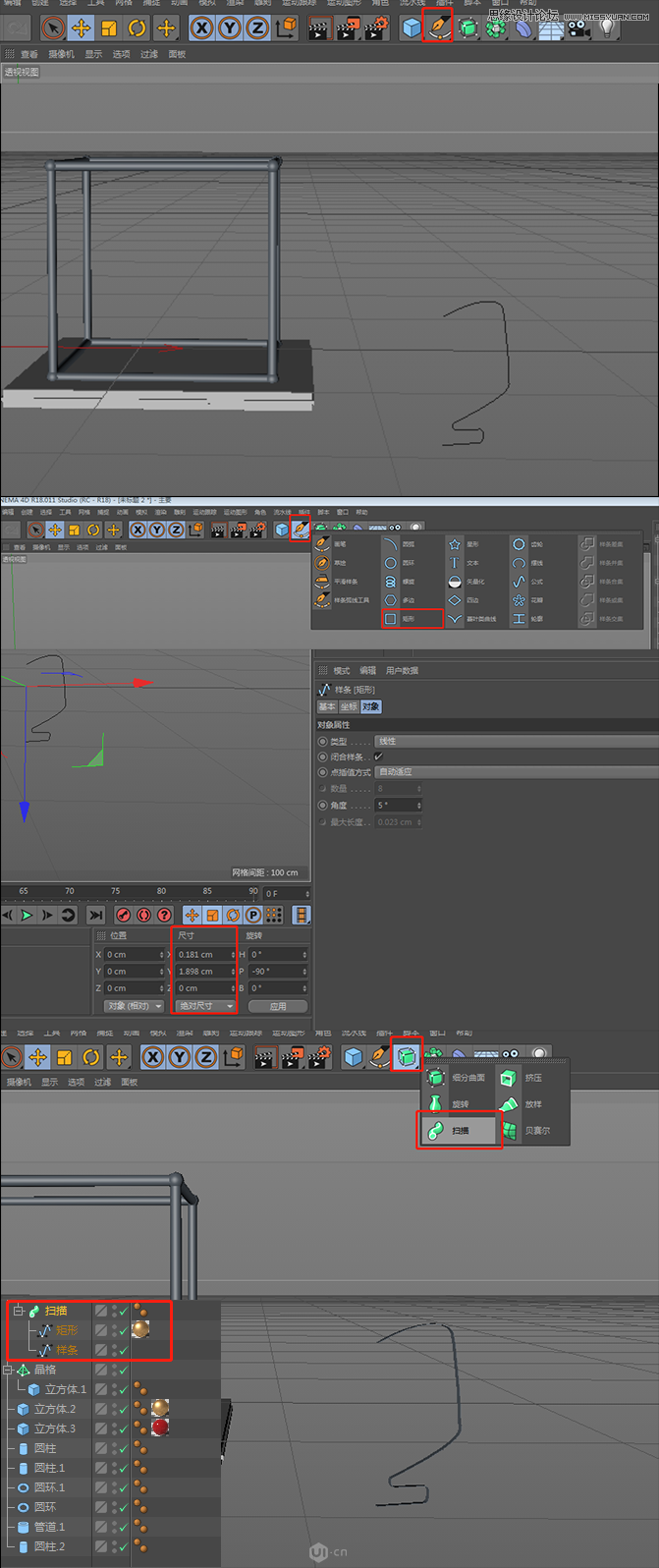This screenshot has width=659, height=1568.
Task: Click the 星形 star spline icon
Action: [455, 543]
